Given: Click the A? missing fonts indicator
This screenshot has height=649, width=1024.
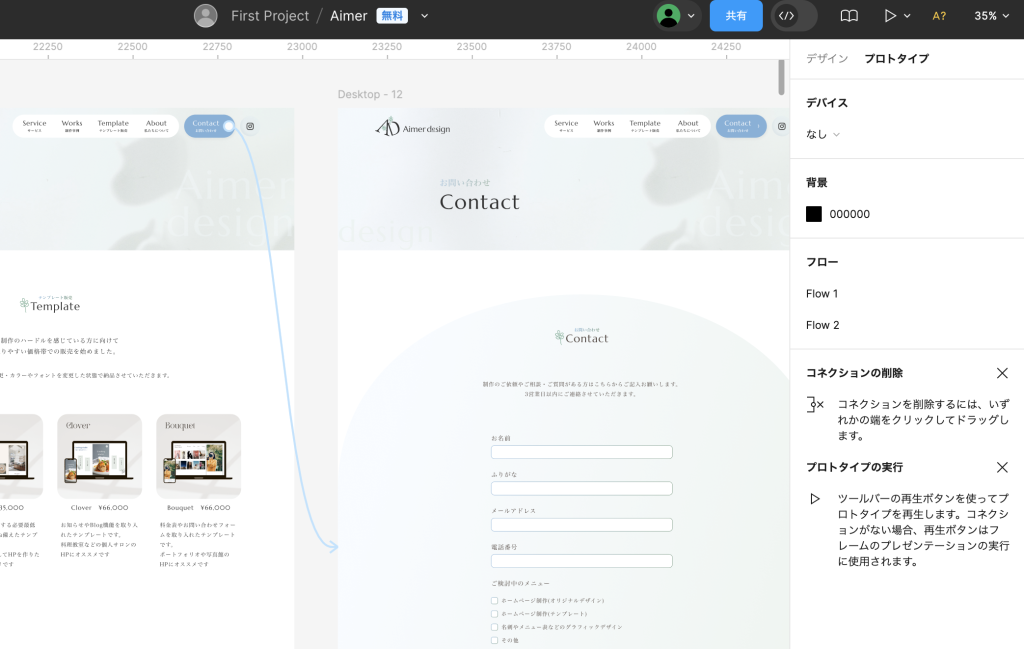Looking at the screenshot, I should tap(939, 16).
